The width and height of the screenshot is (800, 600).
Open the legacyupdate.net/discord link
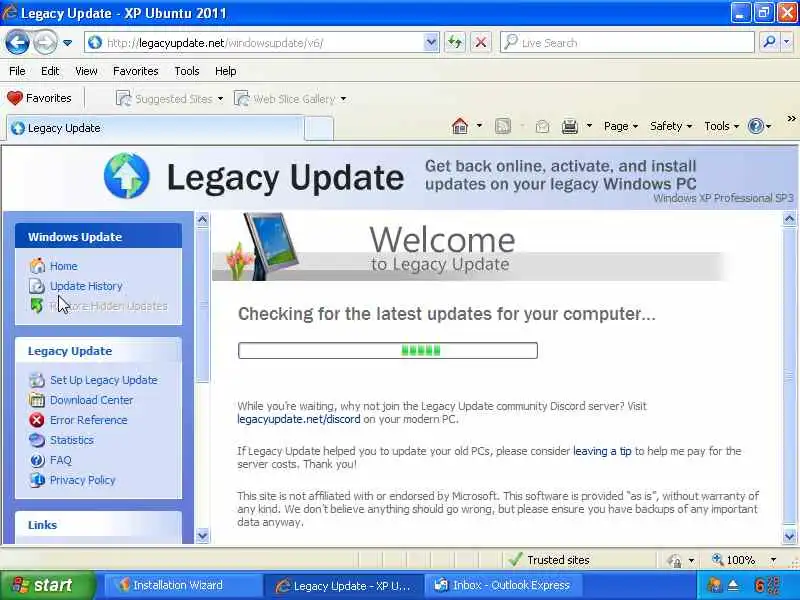coord(298,419)
